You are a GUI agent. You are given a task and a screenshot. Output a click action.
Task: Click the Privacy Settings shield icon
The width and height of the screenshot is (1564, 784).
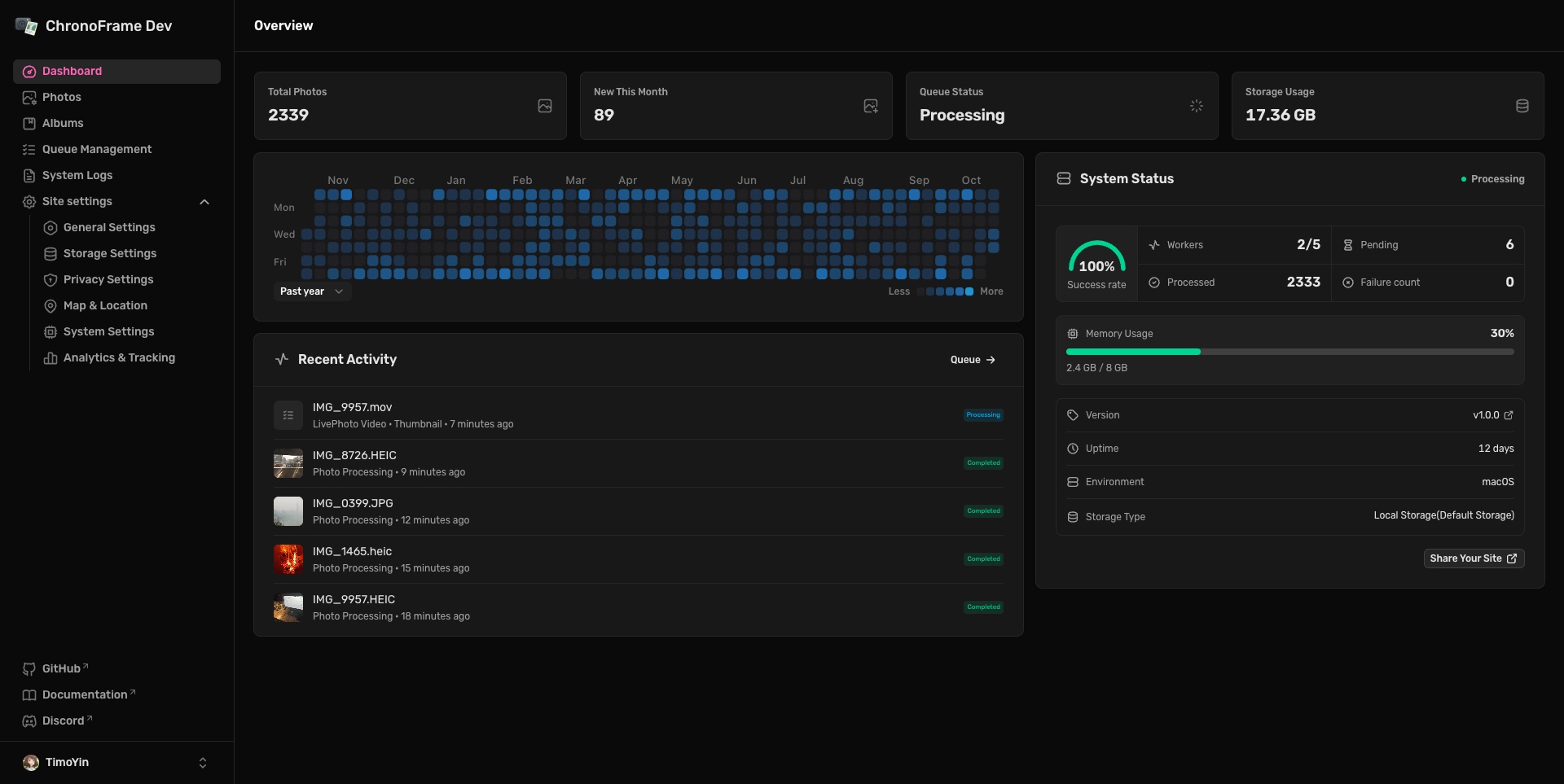[x=51, y=280]
